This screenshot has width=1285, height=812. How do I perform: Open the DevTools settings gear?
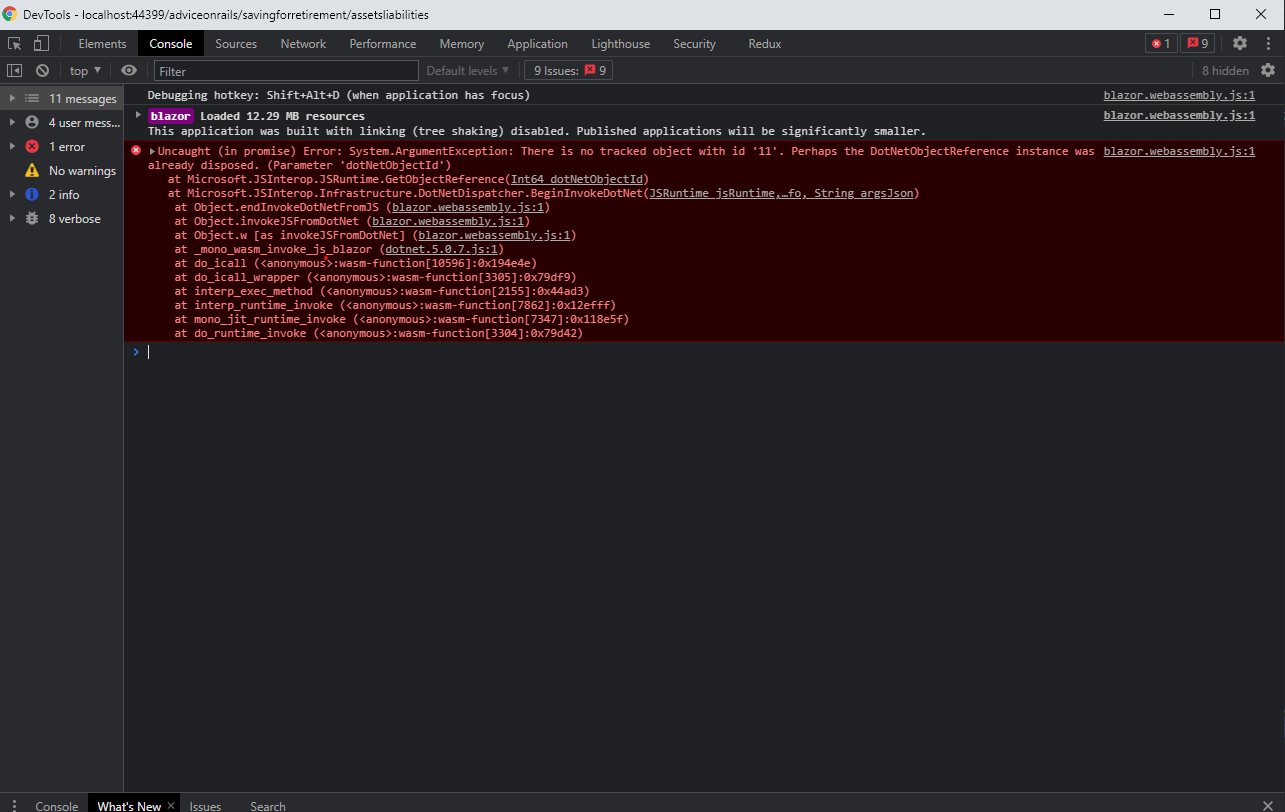1238,43
